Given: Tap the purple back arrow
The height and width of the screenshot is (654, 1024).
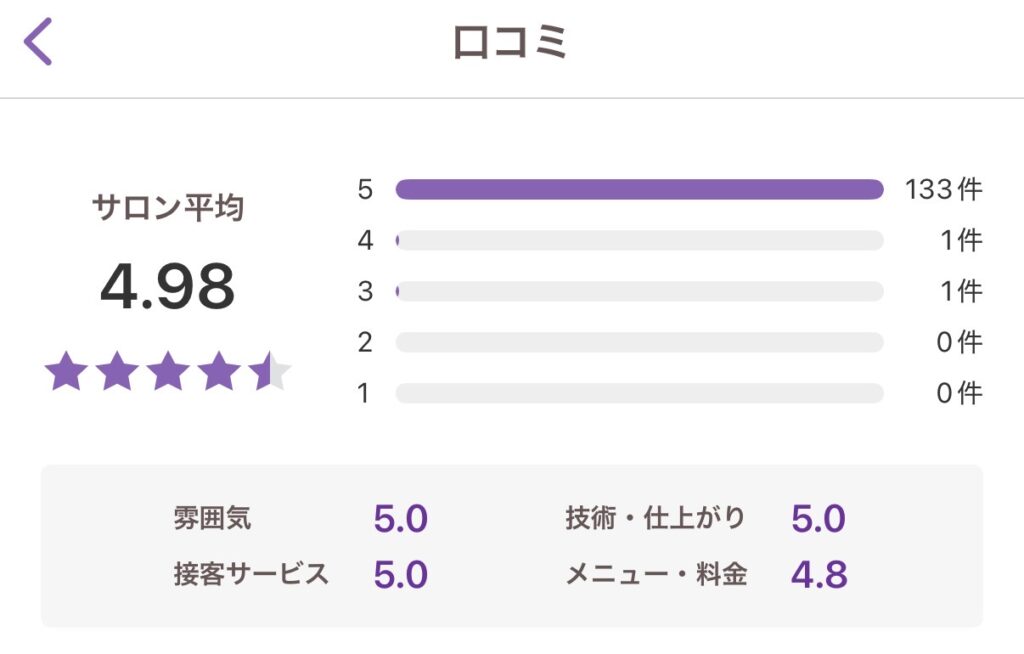Looking at the screenshot, I should tap(38, 43).
